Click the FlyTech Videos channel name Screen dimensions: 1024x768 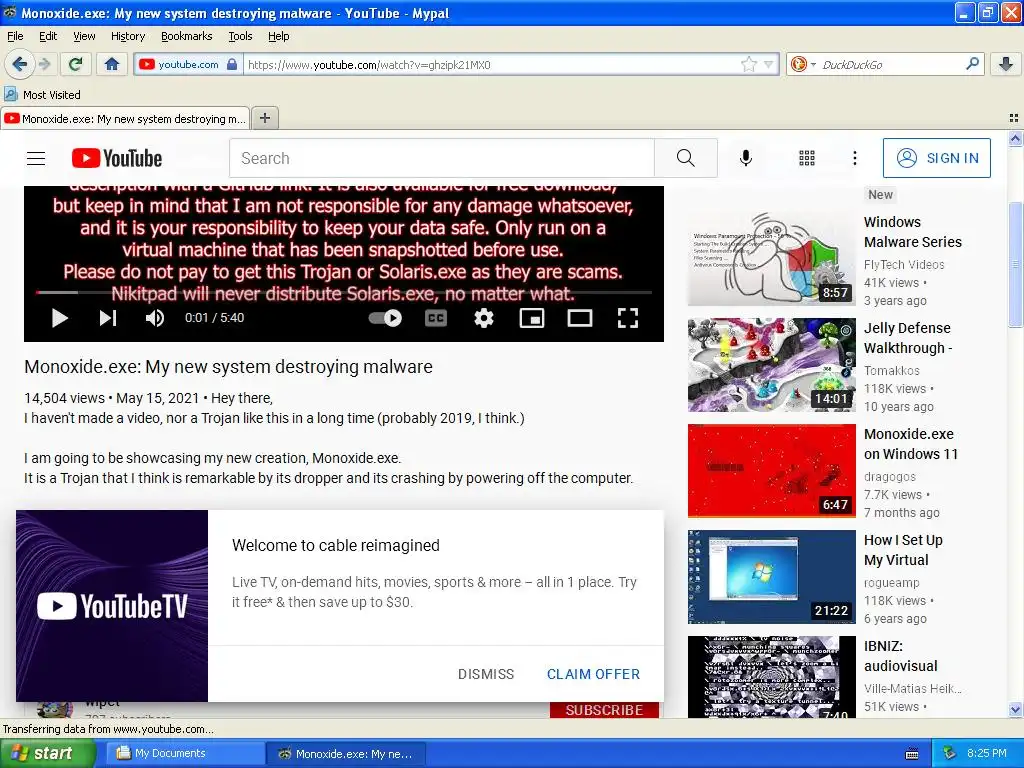904,264
